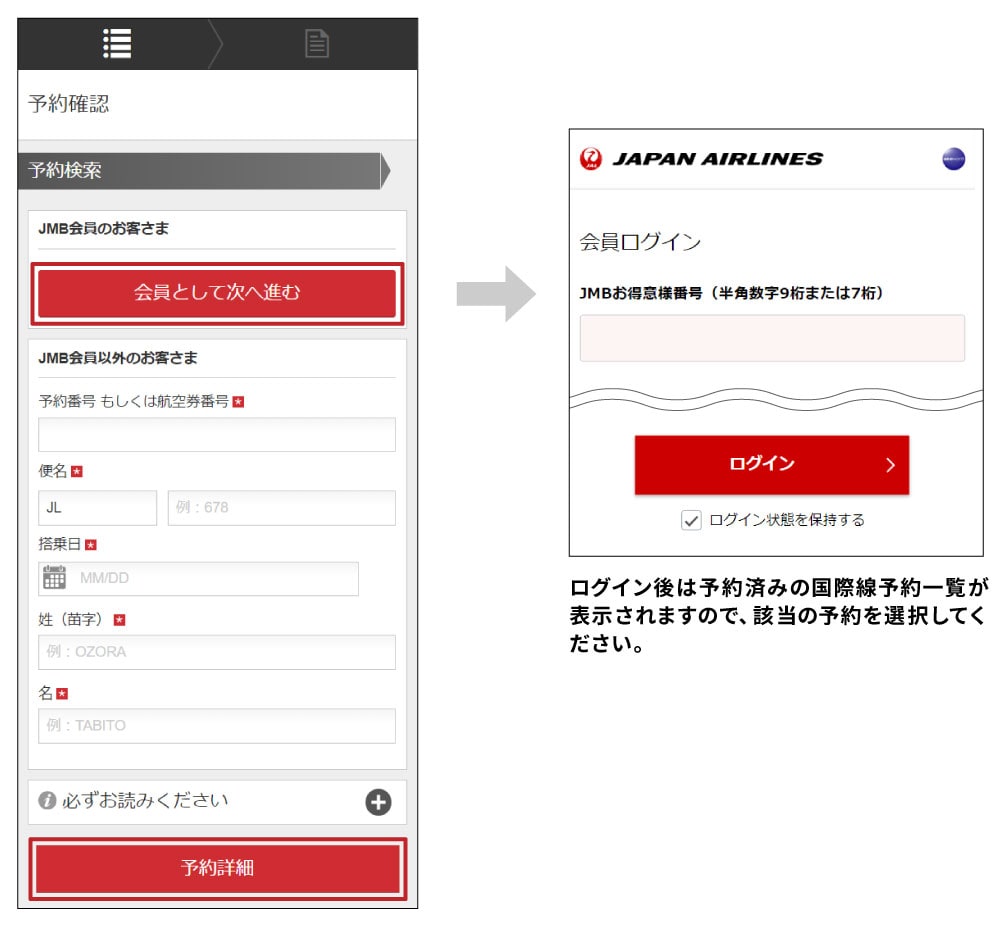Select the 予約検索 section header tab
This screenshot has height=930, width=1000.
200,171
